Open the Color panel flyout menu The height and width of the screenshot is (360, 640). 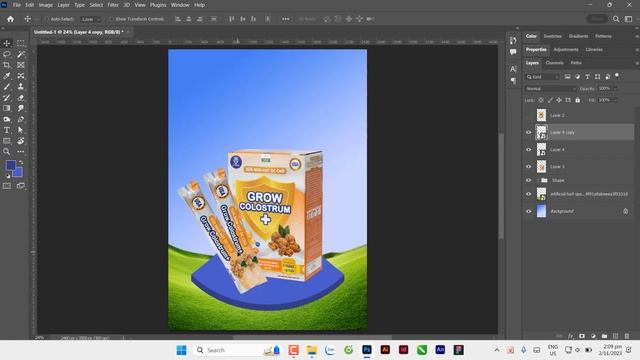pos(636,36)
